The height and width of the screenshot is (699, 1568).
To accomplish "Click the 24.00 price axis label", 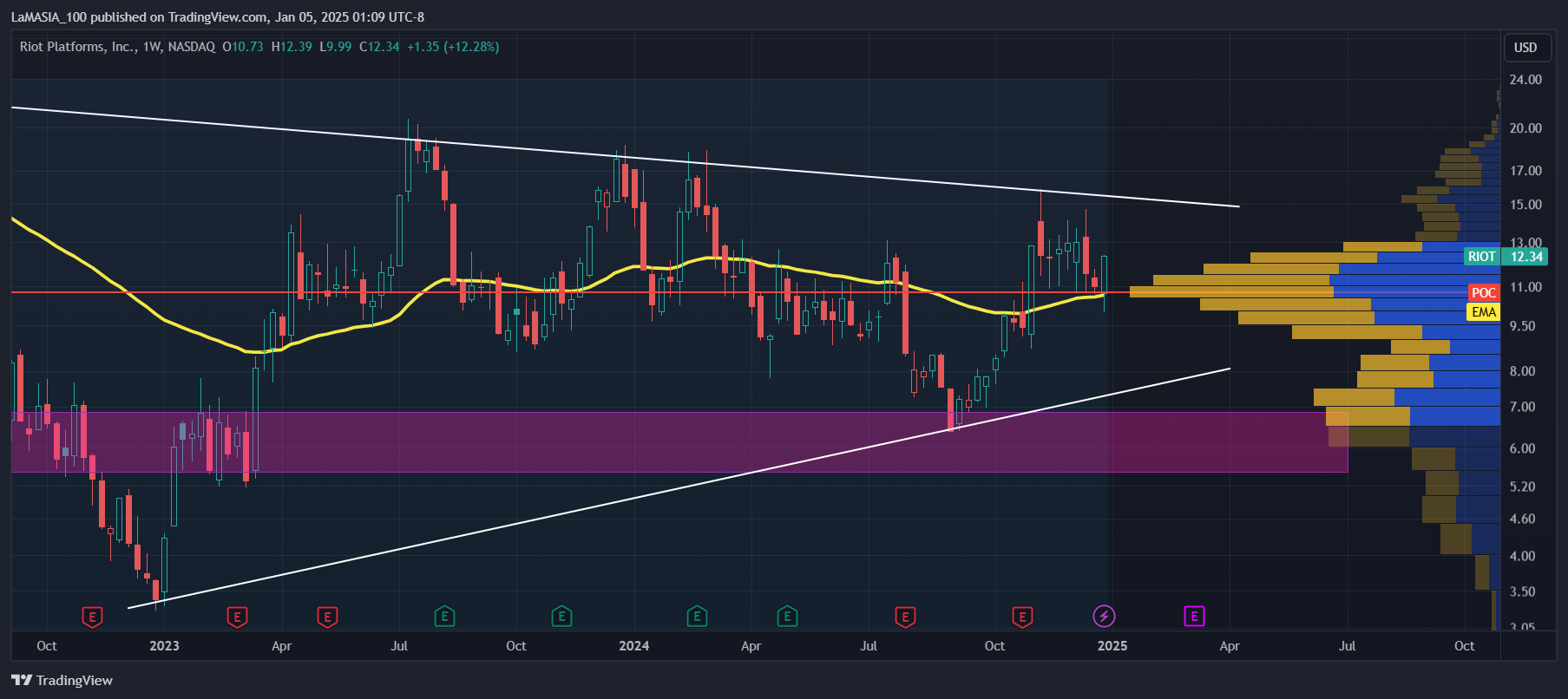I will [x=1525, y=79].
